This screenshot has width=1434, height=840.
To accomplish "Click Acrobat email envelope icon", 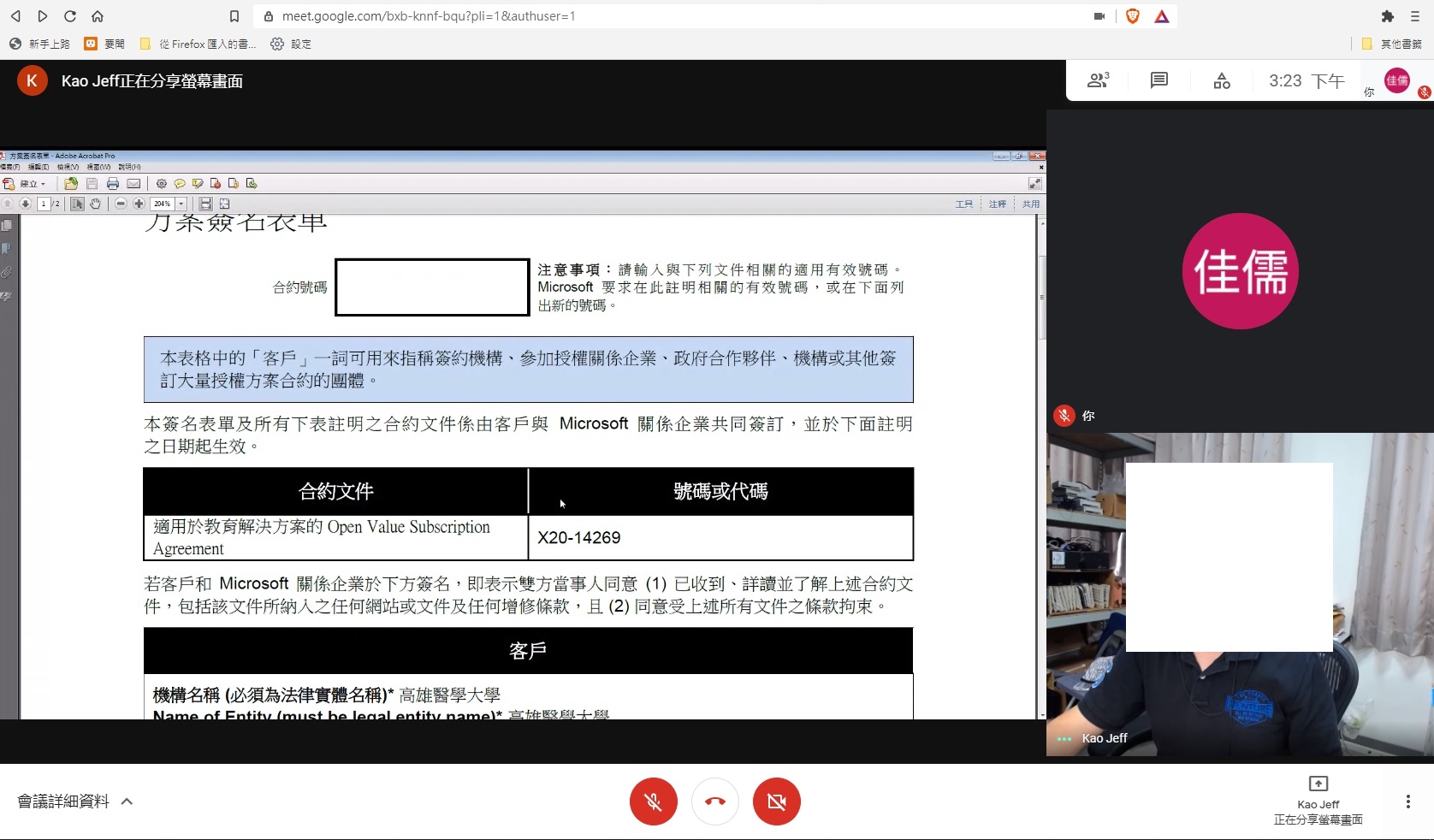I will pos(133,183).
